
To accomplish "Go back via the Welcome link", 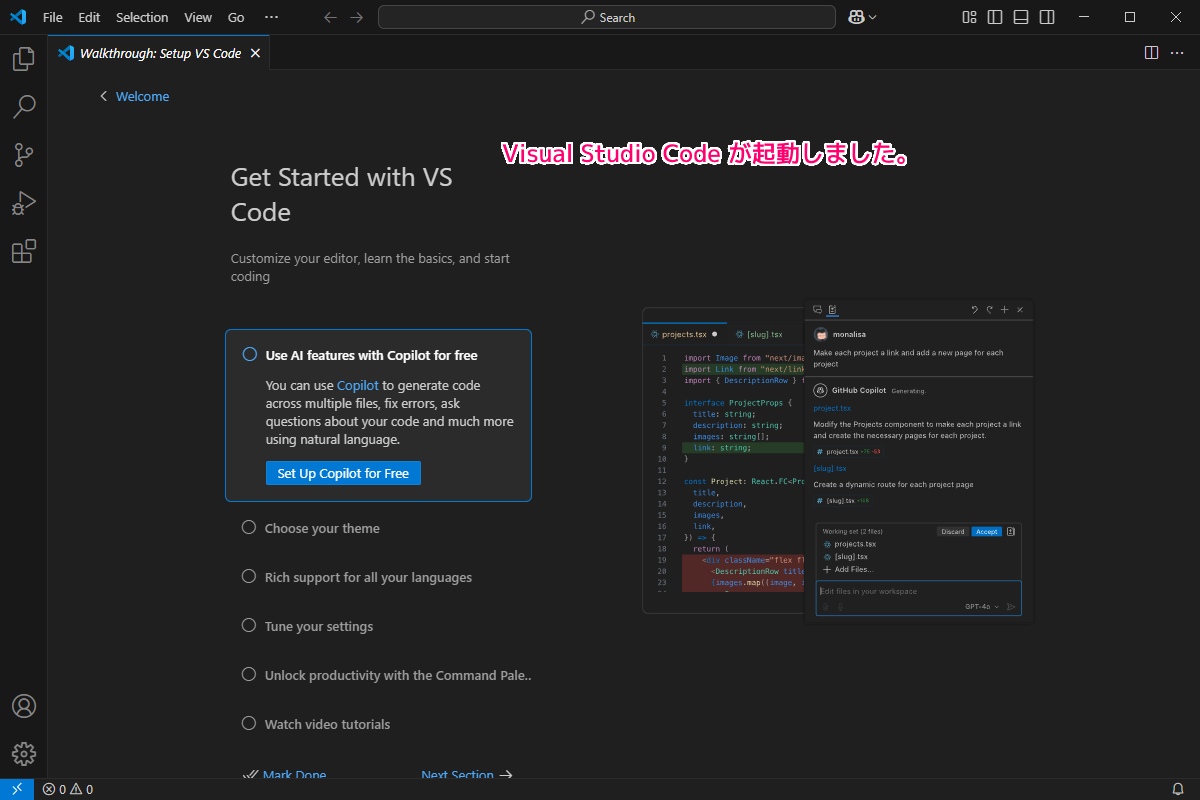I will [142, 96].
